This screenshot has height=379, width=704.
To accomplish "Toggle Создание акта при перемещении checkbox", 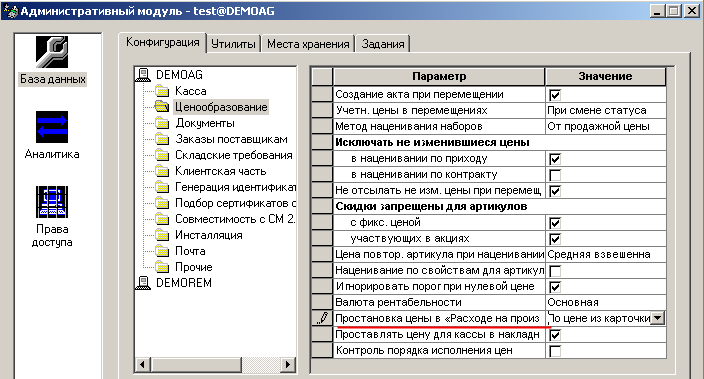I will pos(555,95).
